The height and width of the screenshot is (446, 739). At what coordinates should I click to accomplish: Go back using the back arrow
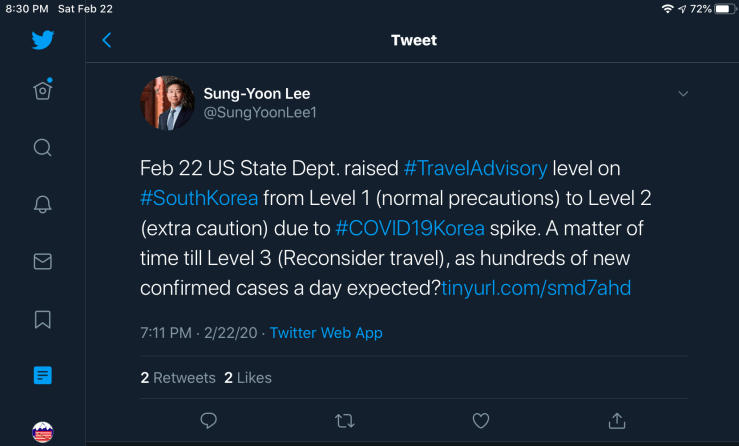[107, 41]
